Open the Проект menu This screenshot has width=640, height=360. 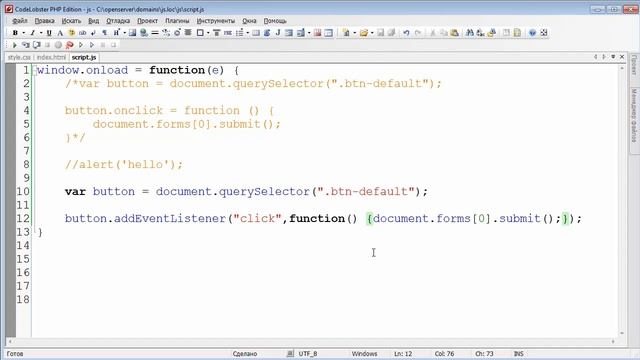pos(147,21)
